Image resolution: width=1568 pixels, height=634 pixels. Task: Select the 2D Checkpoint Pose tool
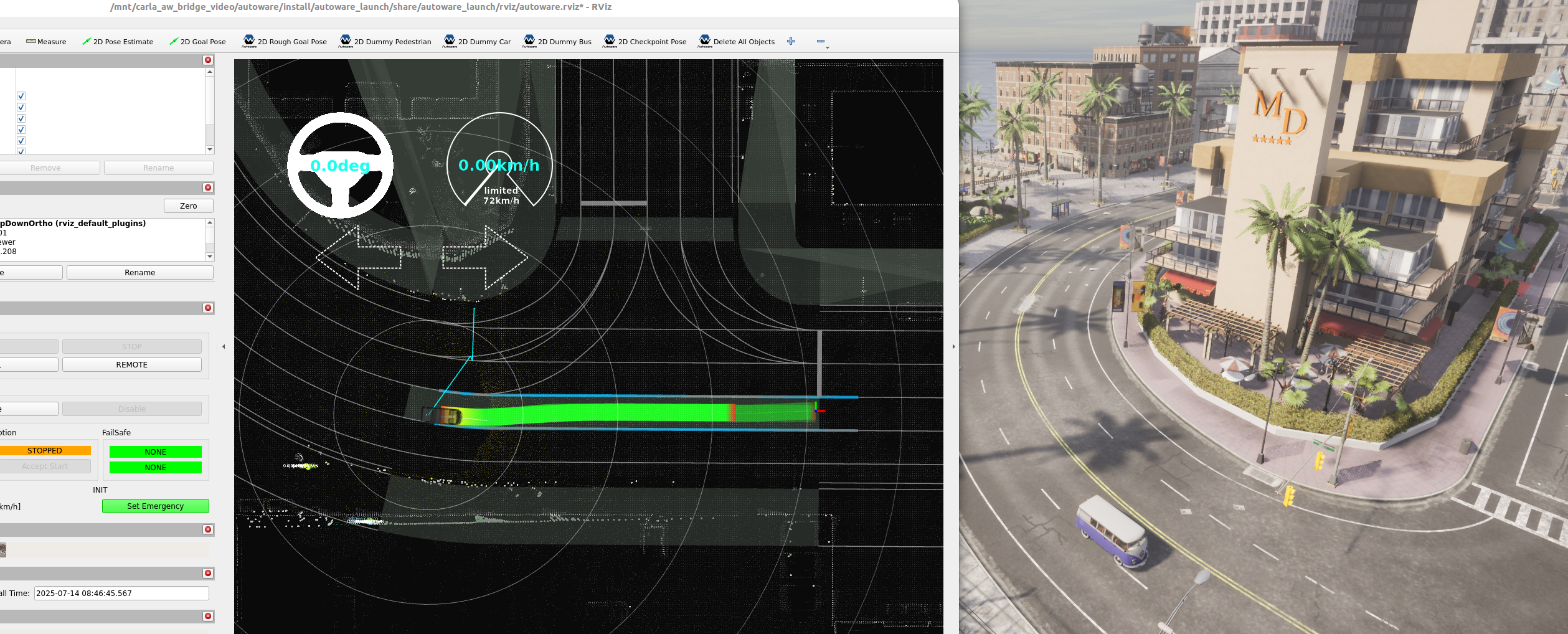[645, 42]
